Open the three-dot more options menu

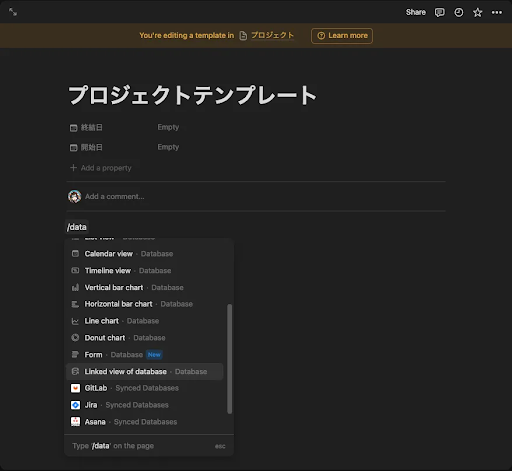[x=497, y=12]
